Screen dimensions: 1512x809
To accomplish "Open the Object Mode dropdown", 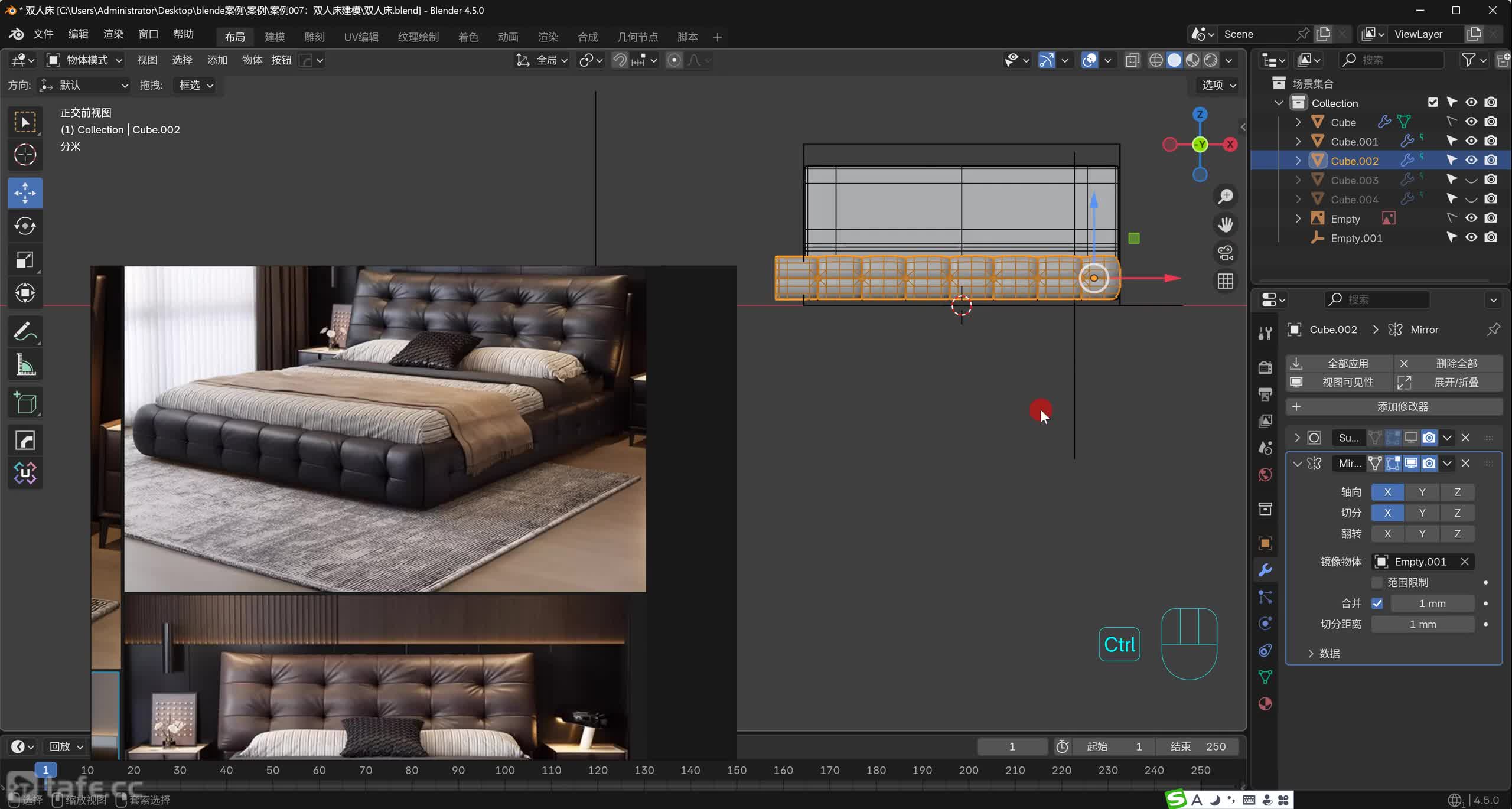I will coord(85,60).
